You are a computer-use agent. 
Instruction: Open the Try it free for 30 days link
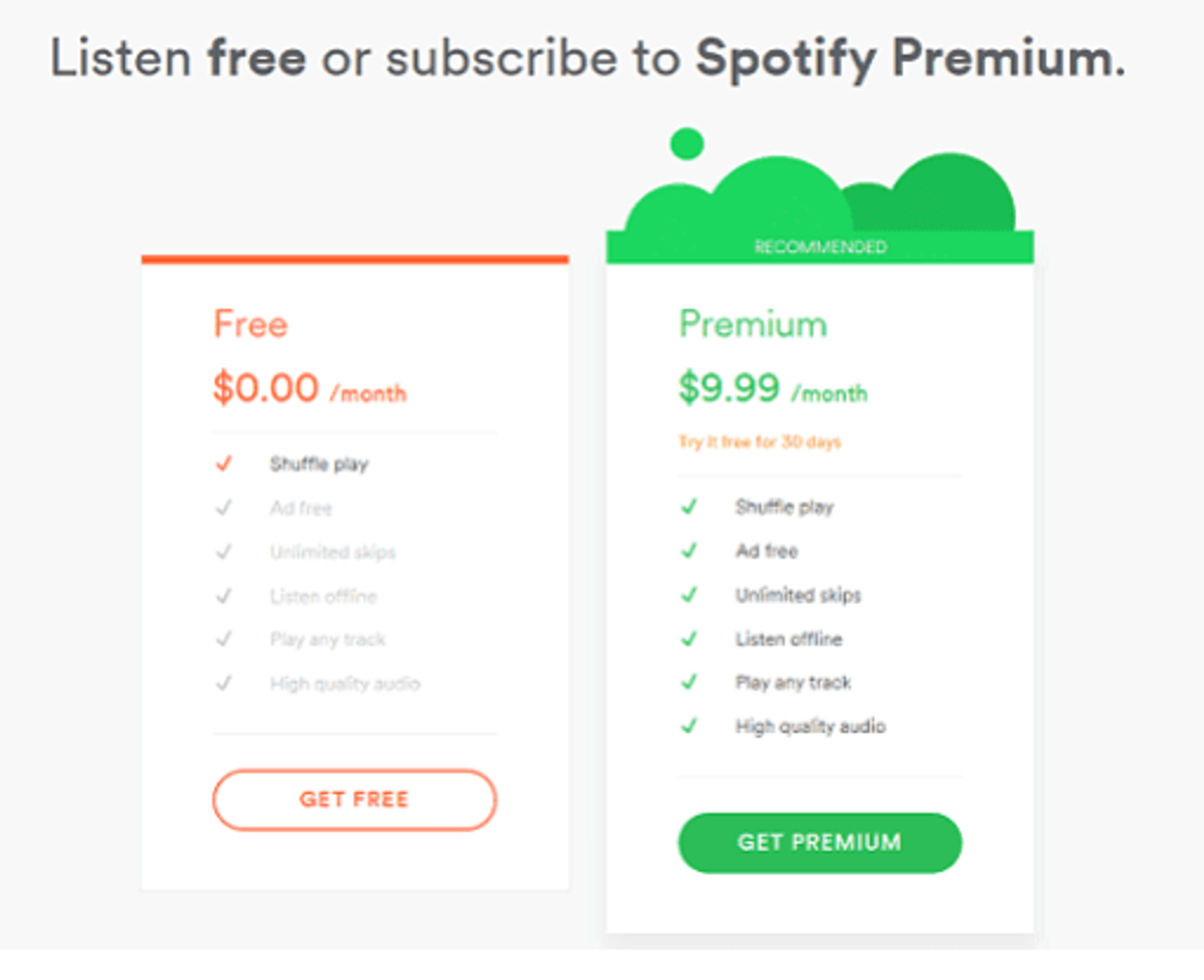760,441
